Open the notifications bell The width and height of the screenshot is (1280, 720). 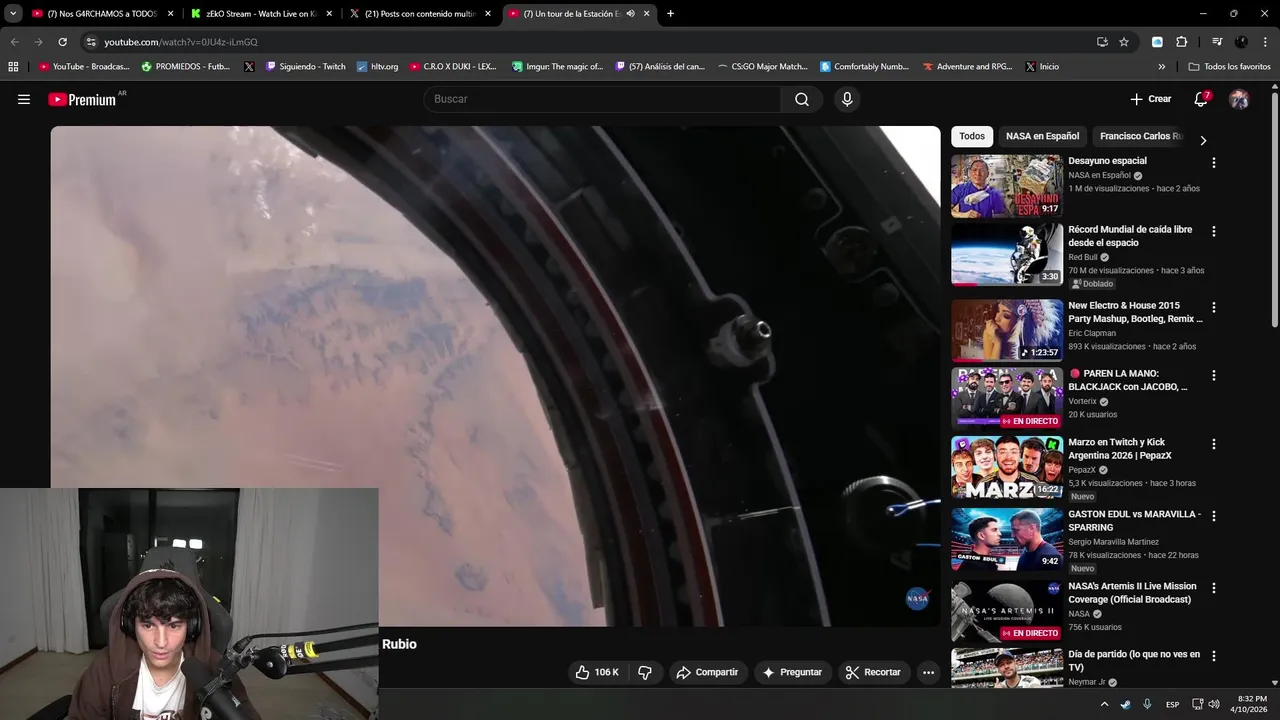[x=1201, y=99]
